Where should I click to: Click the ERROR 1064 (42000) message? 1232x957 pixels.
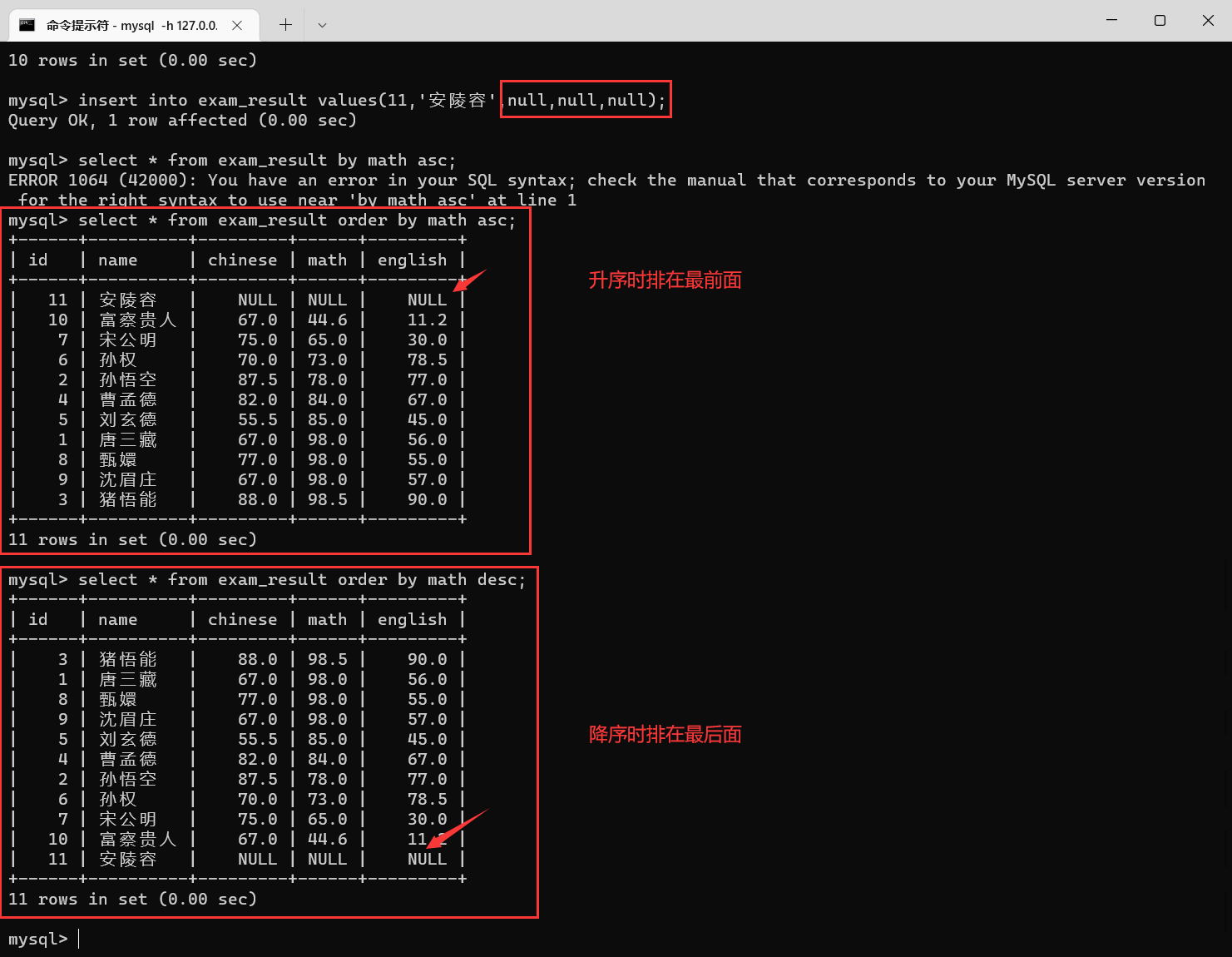[x=606, y=190]
